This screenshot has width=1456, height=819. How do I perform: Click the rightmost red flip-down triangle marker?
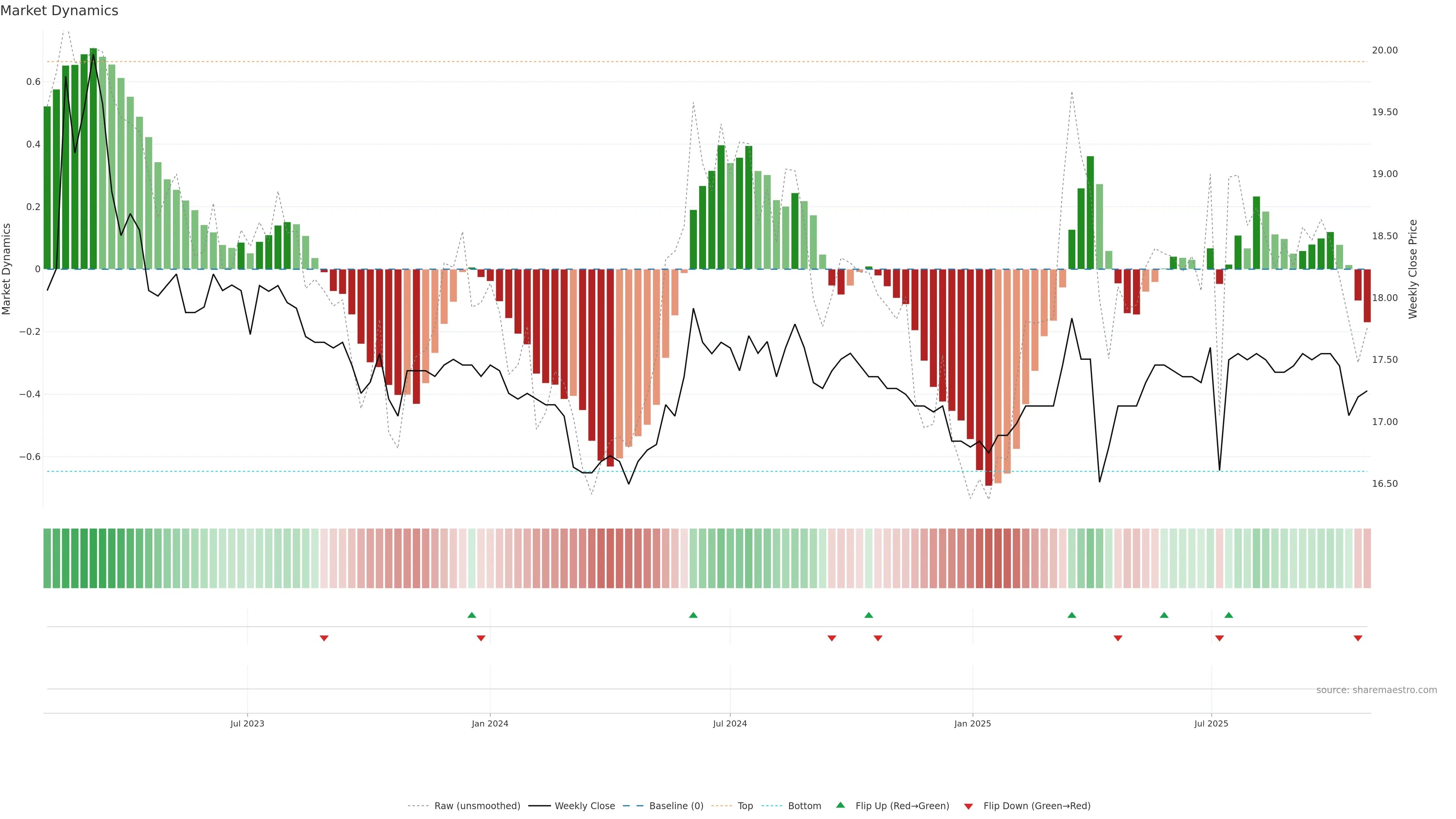coord(1358,638)
